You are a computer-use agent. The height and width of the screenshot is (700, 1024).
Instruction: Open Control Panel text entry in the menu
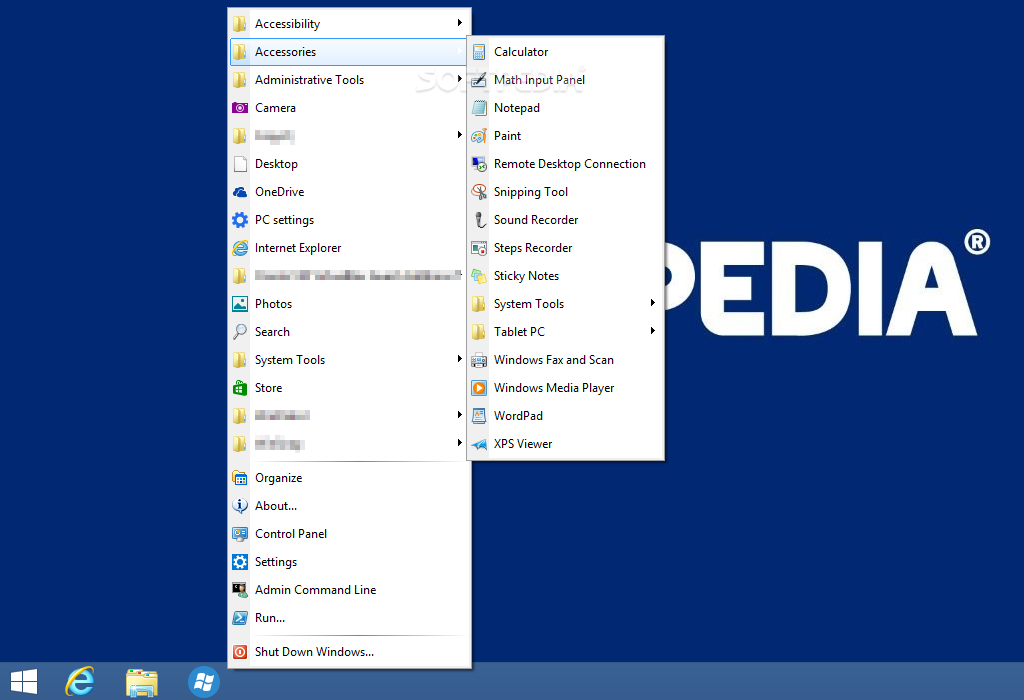tap(291, 534)
